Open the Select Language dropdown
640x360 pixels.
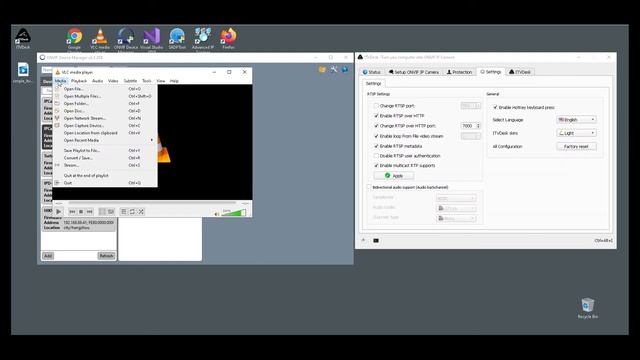[x=576, y=120]
